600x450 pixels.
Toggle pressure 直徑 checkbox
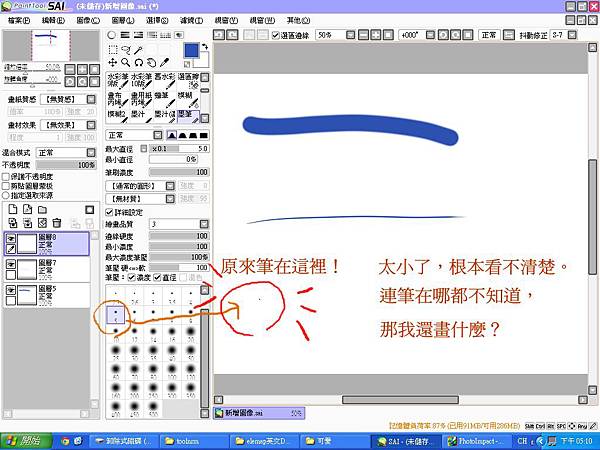(x=157, y=277)
